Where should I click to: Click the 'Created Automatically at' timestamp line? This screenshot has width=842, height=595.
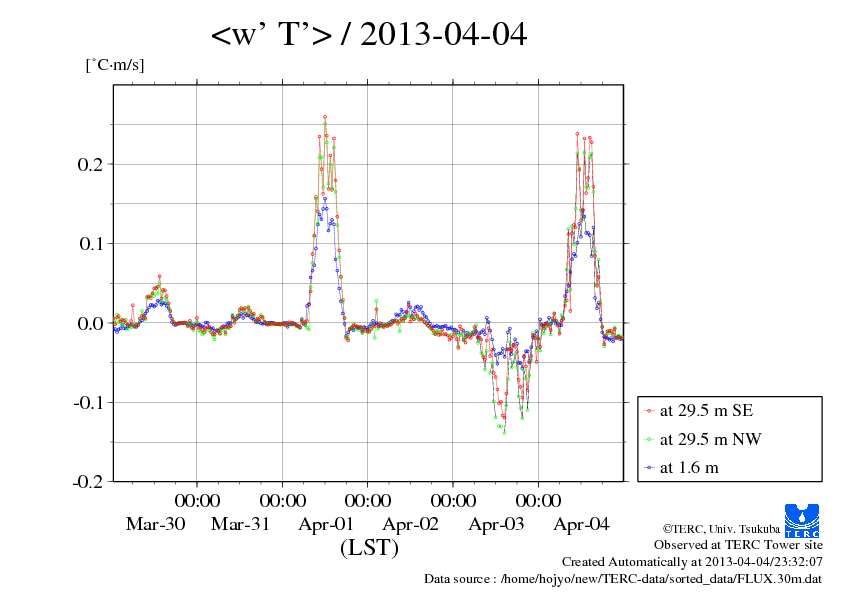(692, 562)
